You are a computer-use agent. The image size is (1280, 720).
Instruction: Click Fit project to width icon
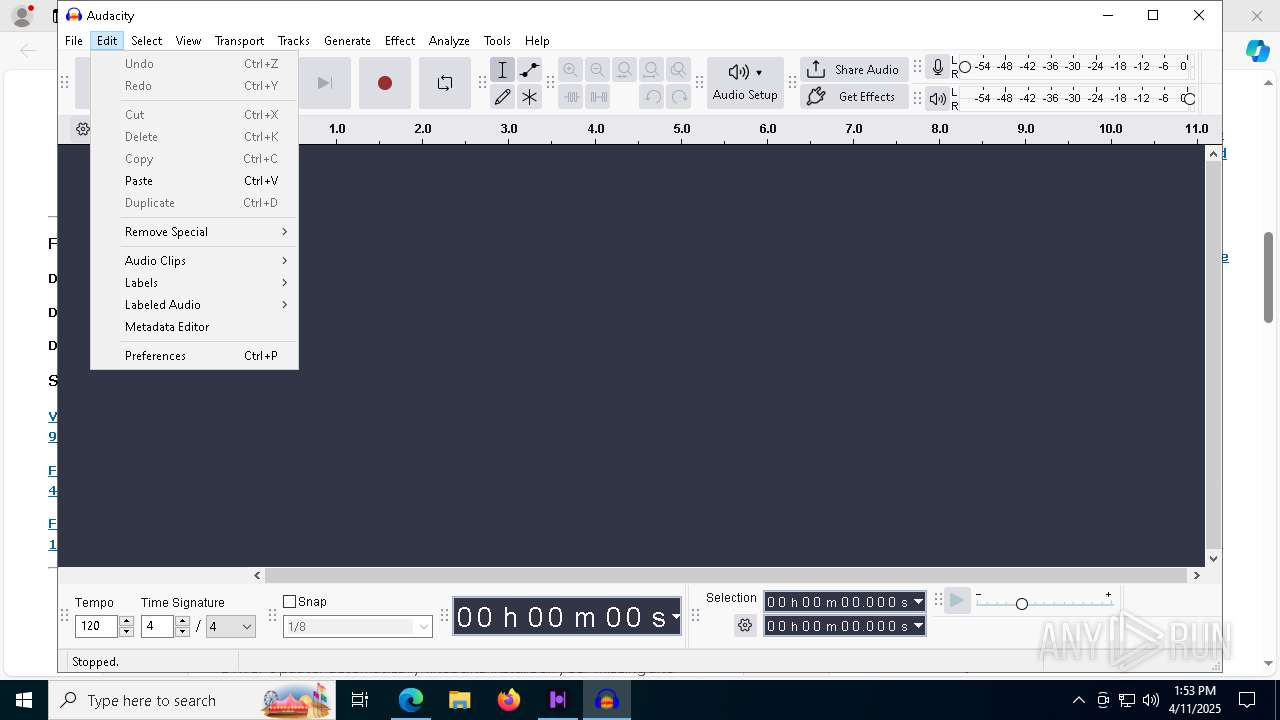(651, 70)
